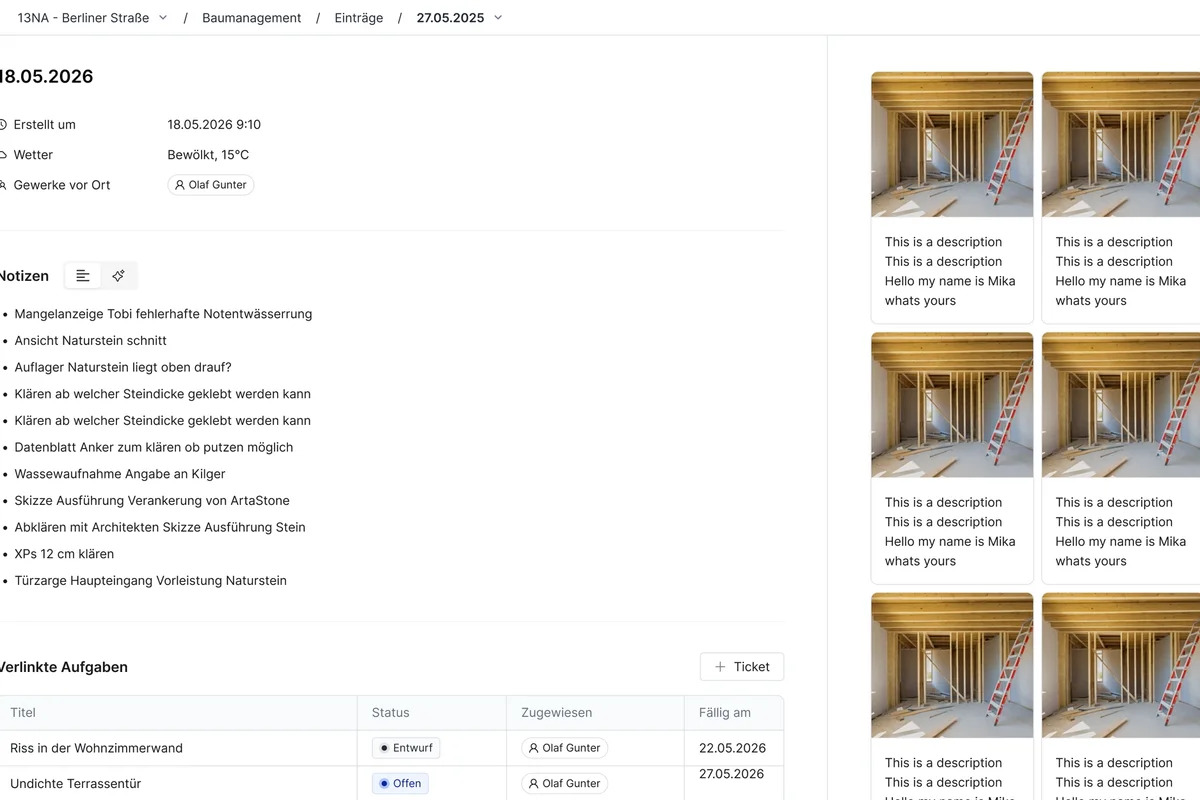Click note Abklären mit Architekten Skizze Ausführung Stein
1200x800 pixels.
coord(160,527)
